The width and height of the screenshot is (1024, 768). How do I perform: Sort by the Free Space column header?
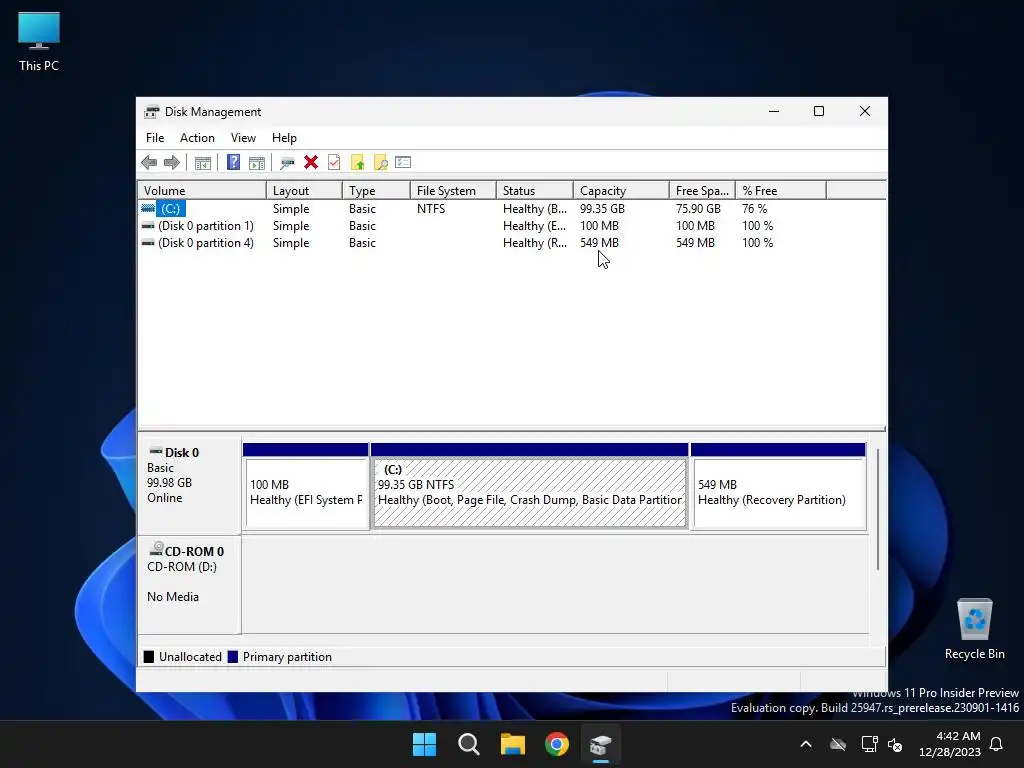(x=702, y=191)
